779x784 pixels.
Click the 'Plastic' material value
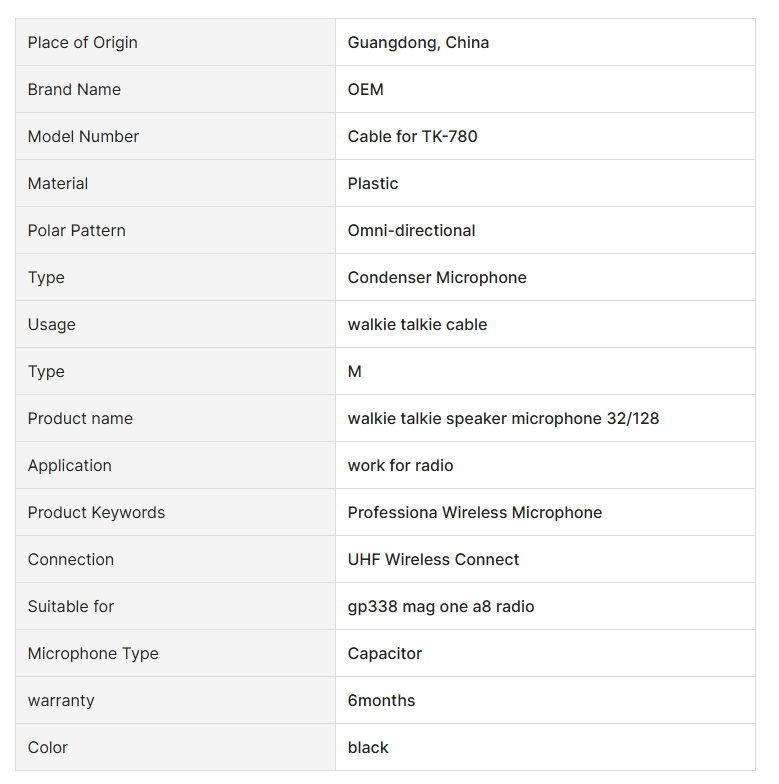(x=373, y=183)
